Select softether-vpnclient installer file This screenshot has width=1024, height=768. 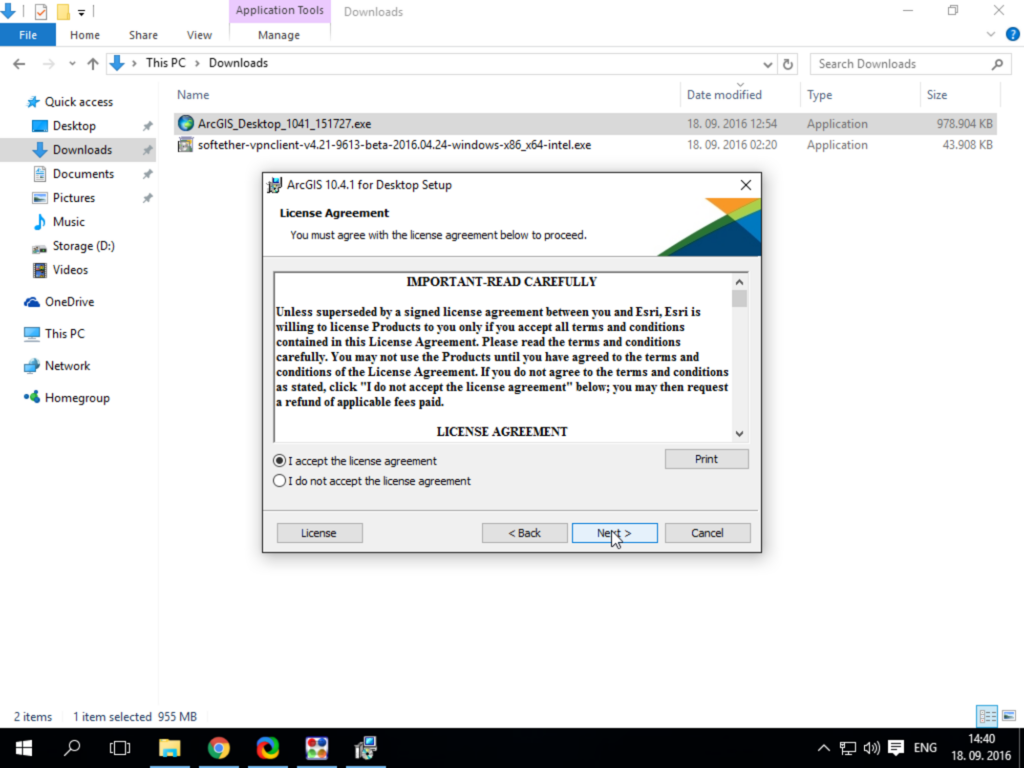(x=585, y=145)
